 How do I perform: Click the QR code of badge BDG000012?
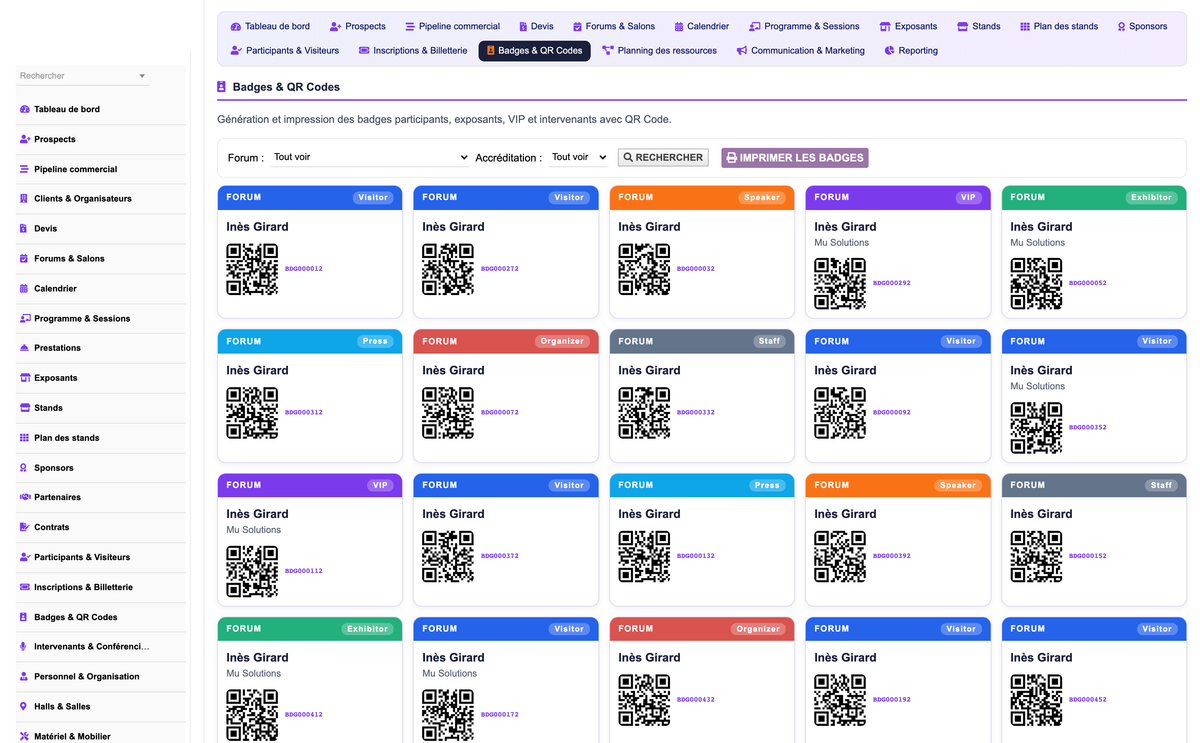pos(252,269)
